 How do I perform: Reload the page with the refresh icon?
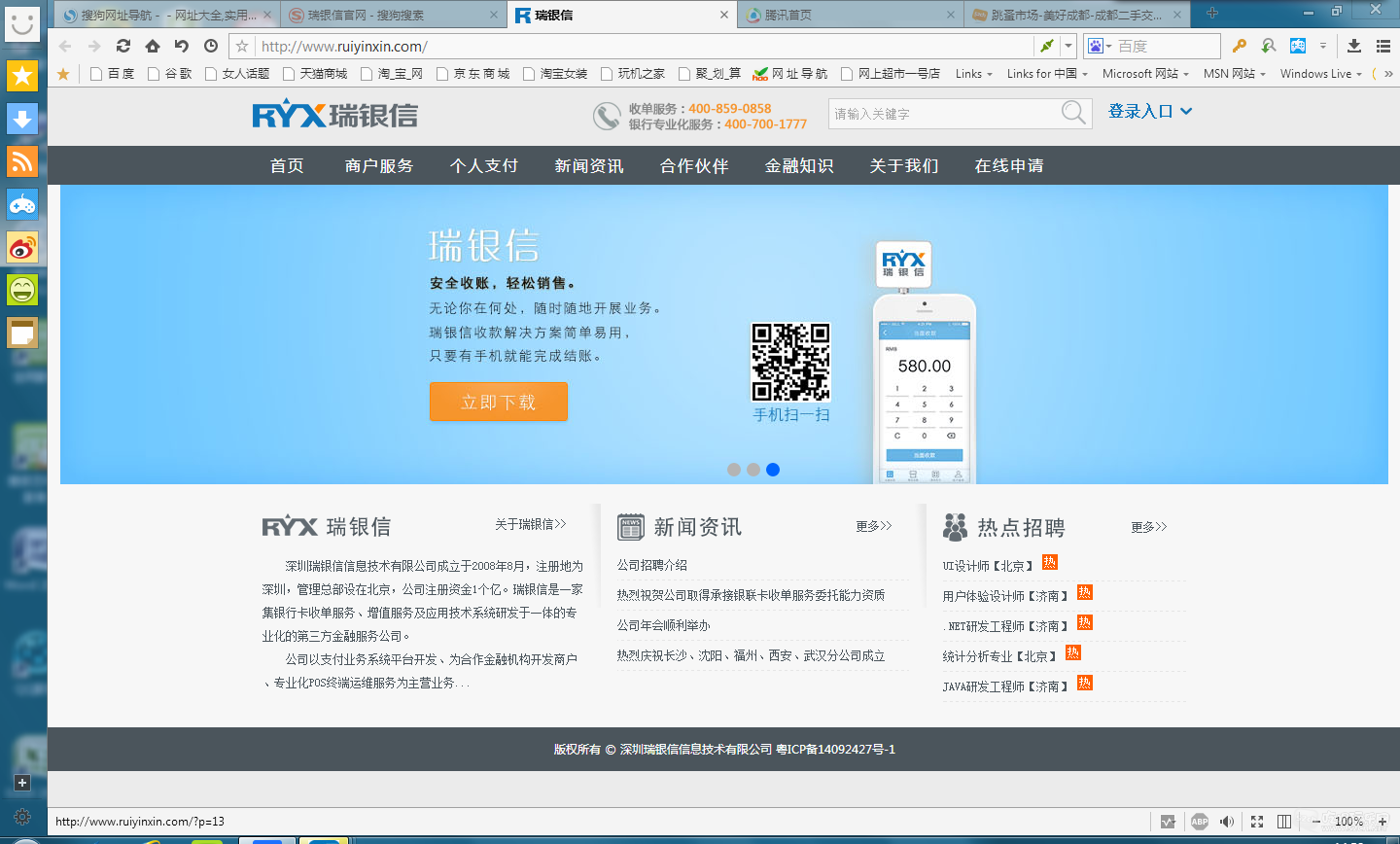(x=123, y=46)
